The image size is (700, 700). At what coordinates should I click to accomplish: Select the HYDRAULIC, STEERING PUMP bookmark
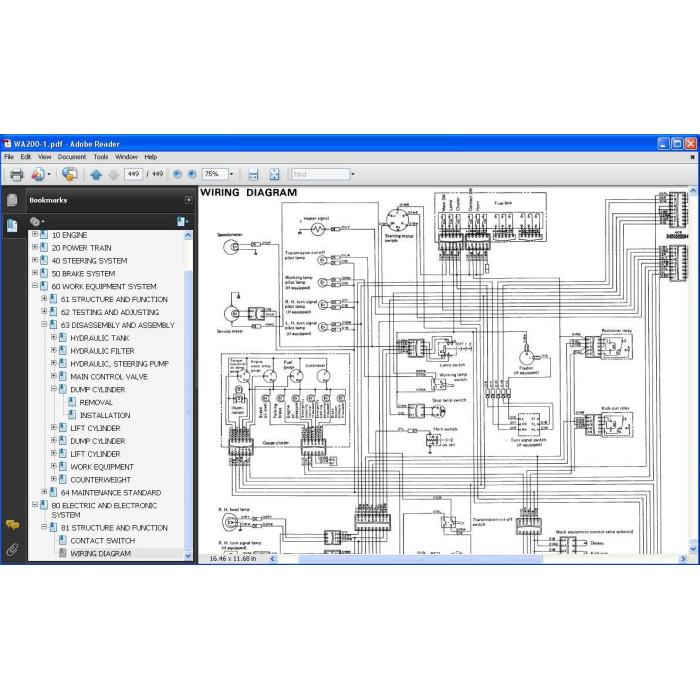120,364
